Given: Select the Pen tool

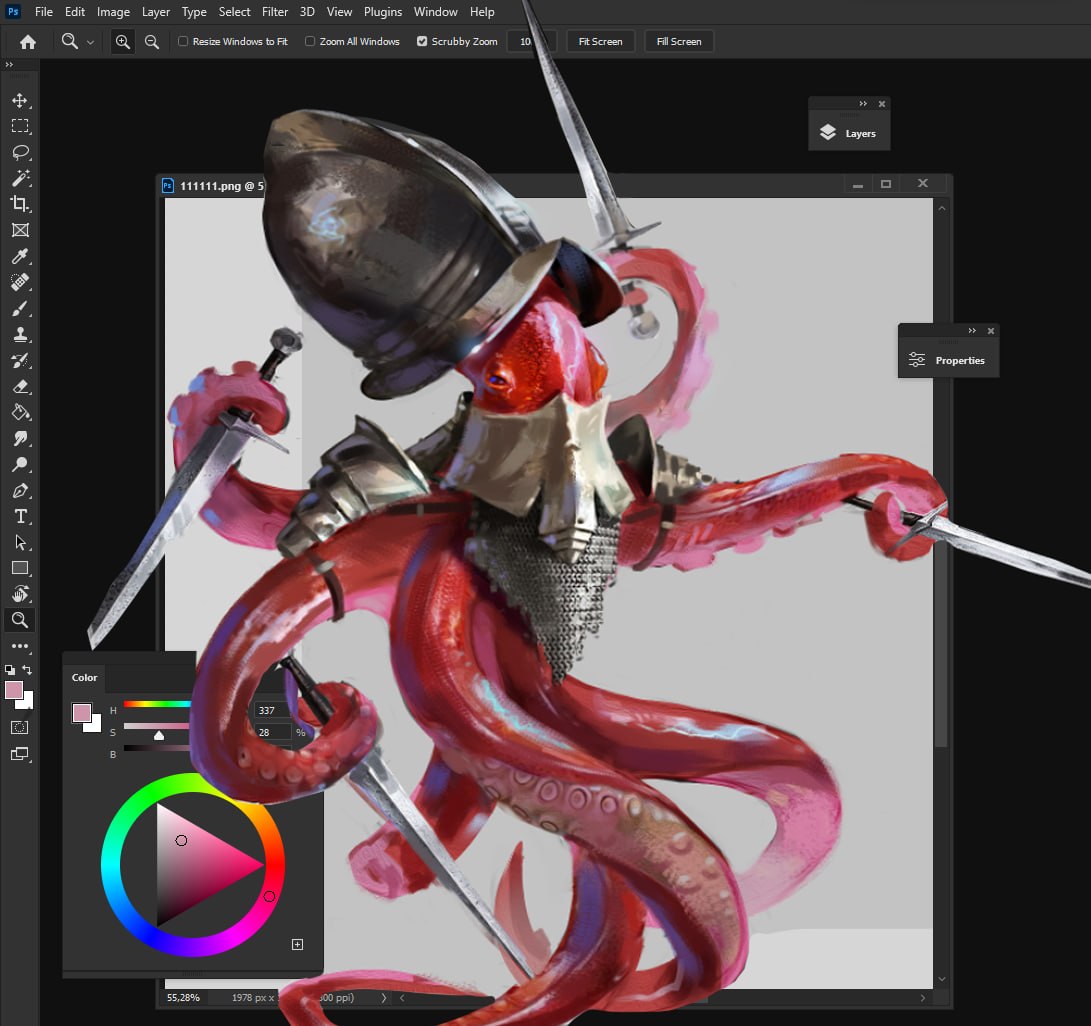Looking at the screenshot, I should pyautogui.click(x=19, y=490).
